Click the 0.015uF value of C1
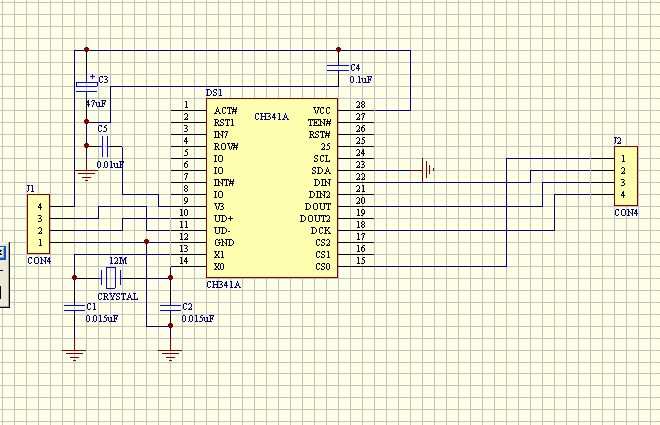The width and height of the screenshot is (660, 425). pos(102,319)
